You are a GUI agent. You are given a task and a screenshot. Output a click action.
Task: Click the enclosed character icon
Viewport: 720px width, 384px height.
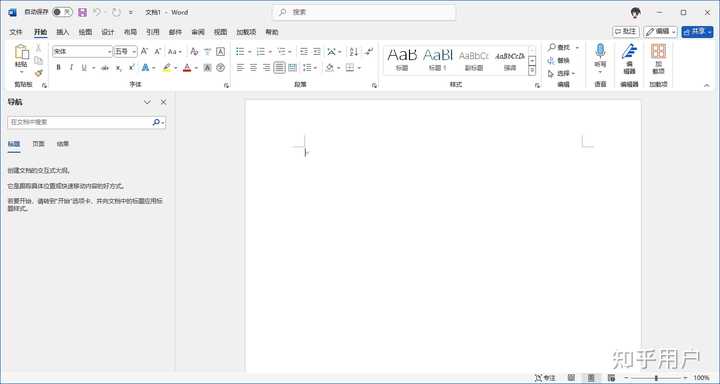(x=220, y=68)
